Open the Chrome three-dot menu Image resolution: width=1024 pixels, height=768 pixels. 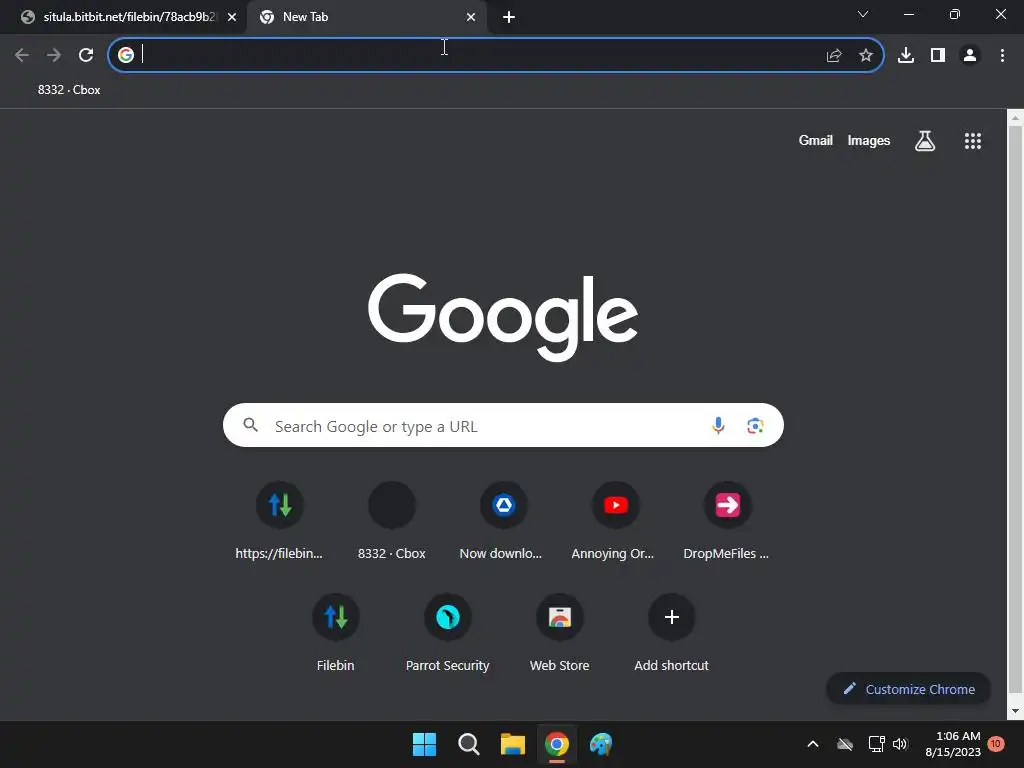pyautogui.click(x=1002, y=56)
